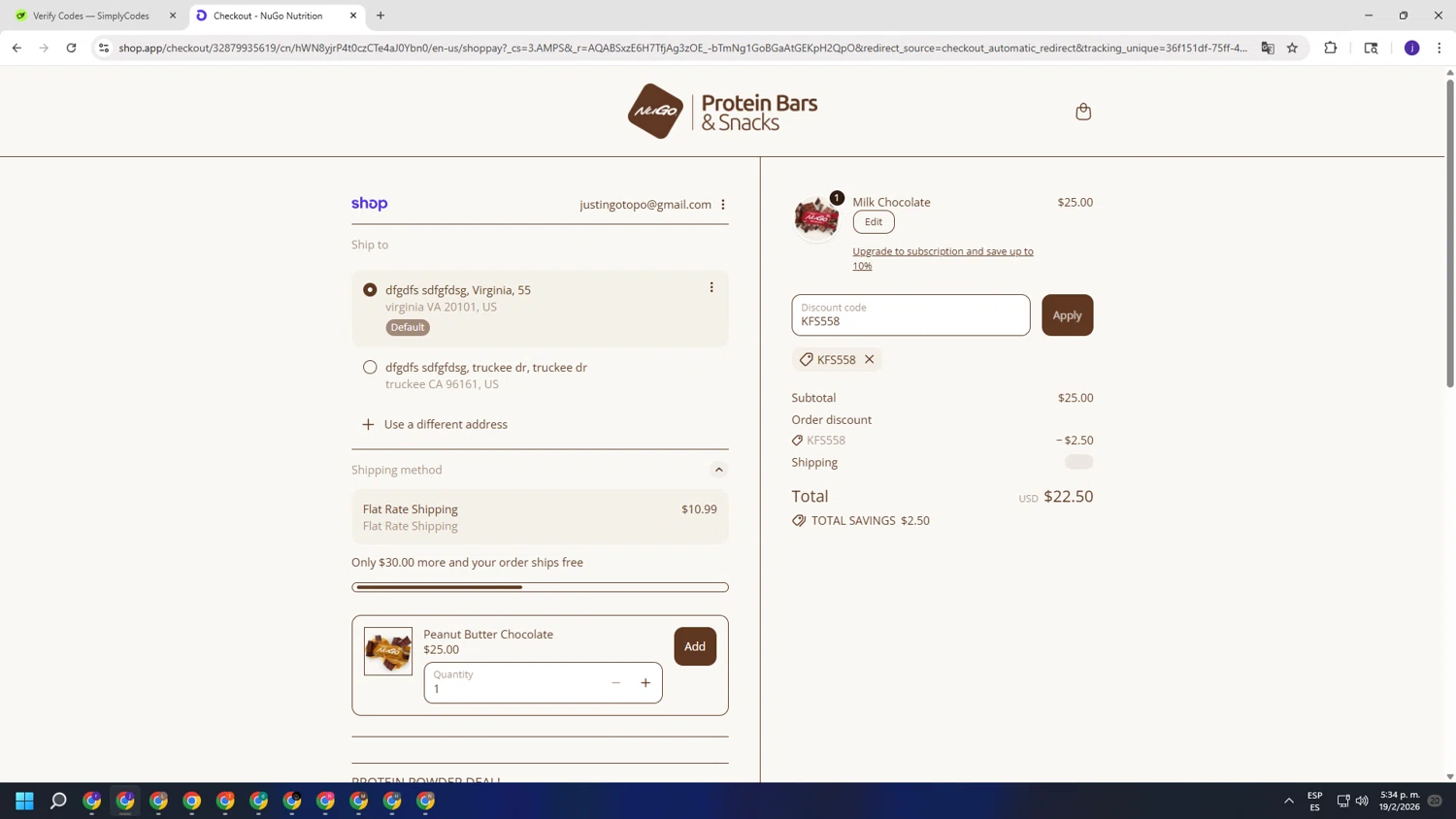
Task: Remove the applied KFS558 discount tag
Action: tap(870, 360)
